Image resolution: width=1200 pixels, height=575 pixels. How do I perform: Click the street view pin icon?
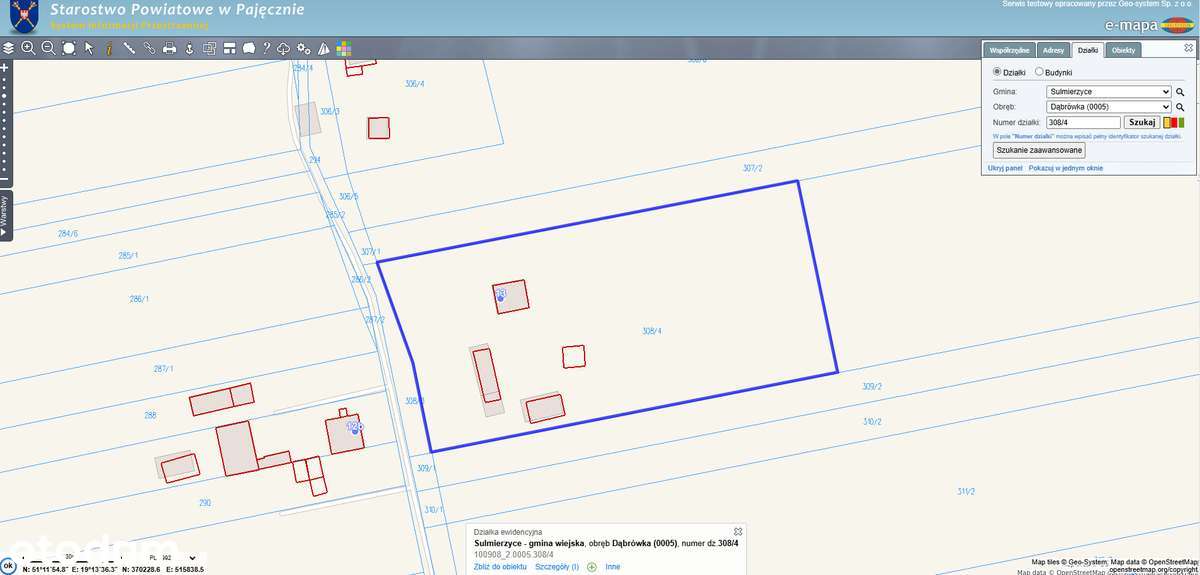tap(189, 48)
